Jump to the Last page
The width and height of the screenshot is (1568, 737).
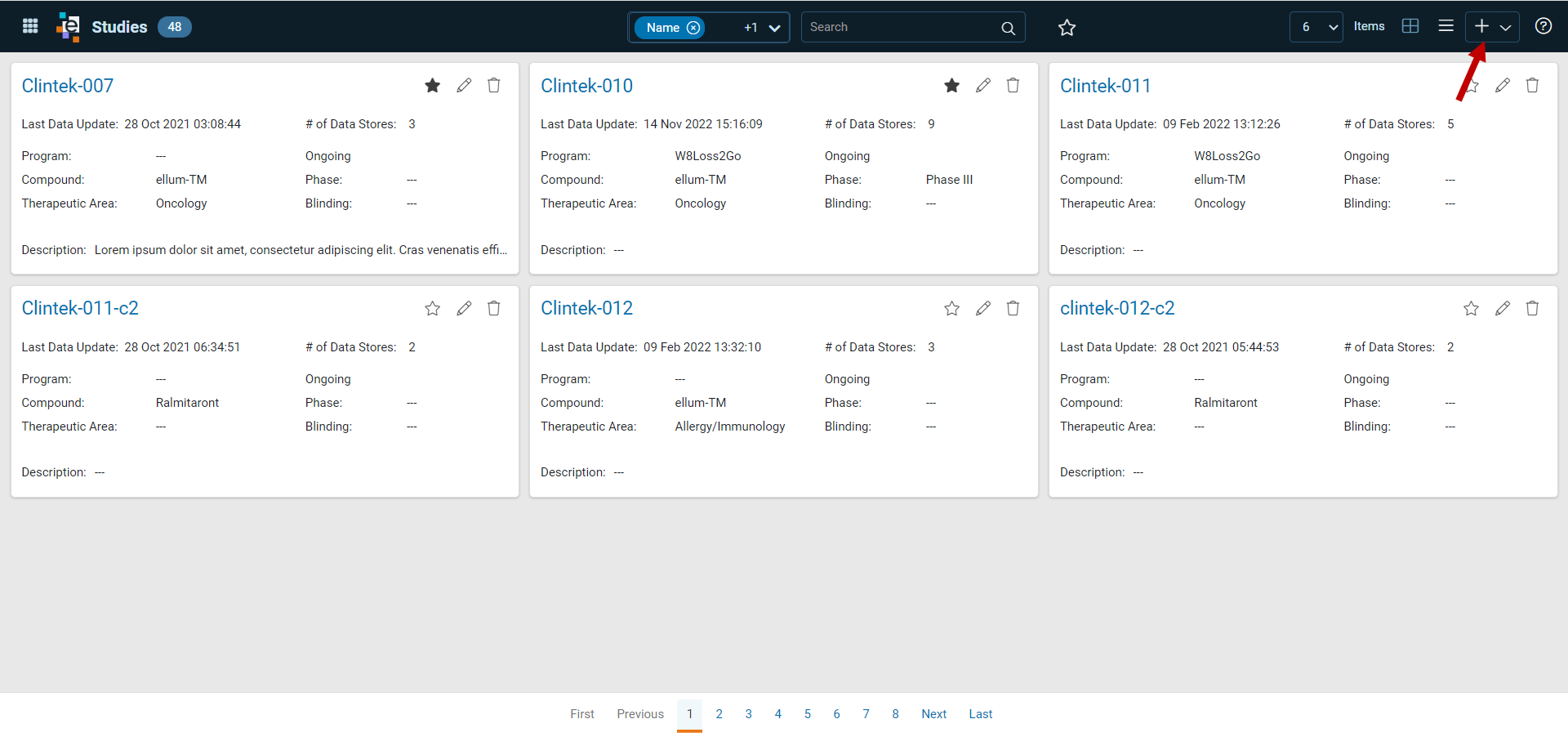980,714
